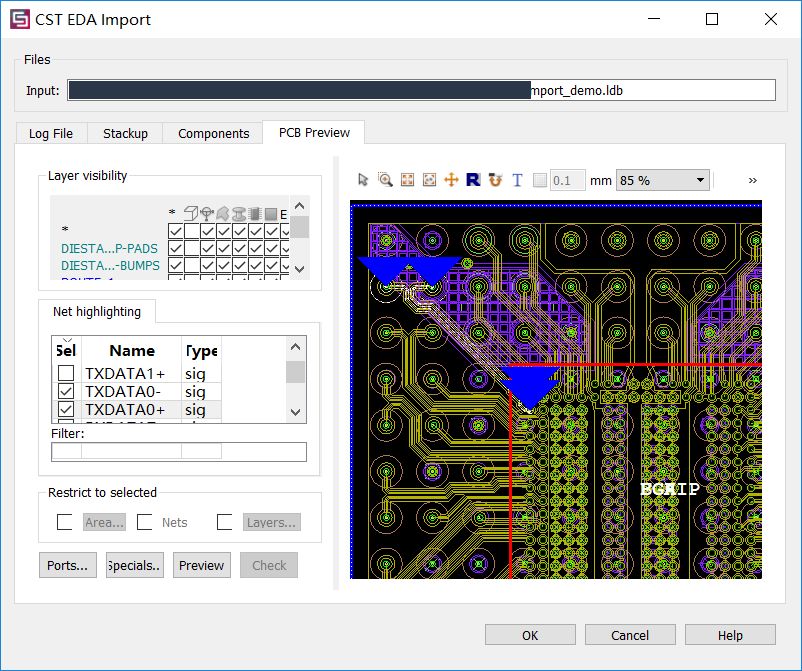The height and width of the screenshot is (671, 802).
Task: Select the Net highlighting tab
Action: tap(97, 311)
